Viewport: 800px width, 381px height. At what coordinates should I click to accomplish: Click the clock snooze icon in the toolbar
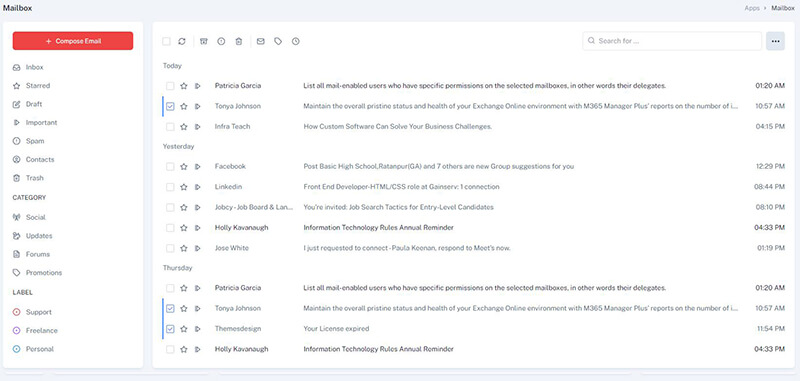pos(295,41)
